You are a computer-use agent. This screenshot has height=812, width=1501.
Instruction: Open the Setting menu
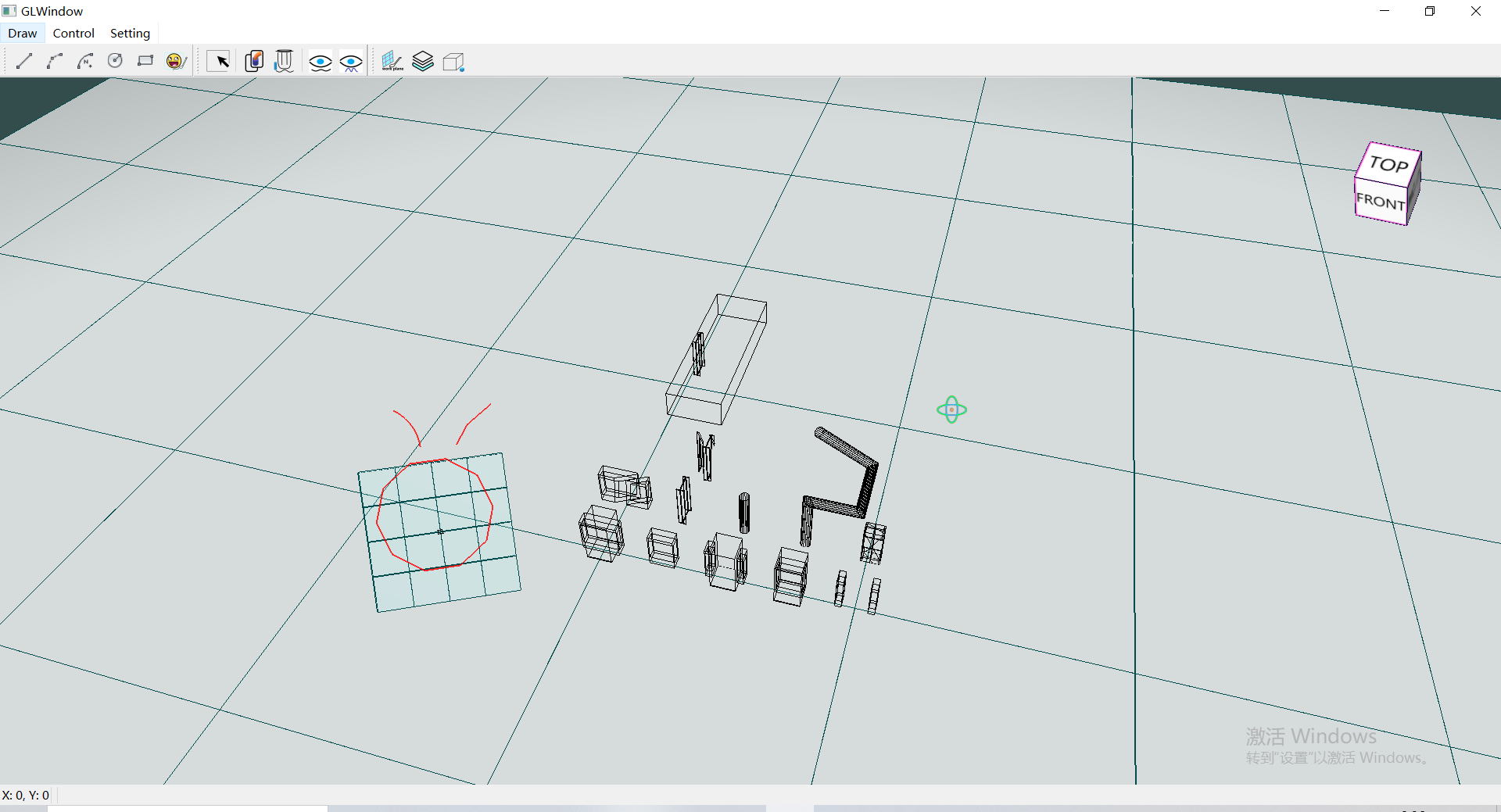[130, 33]
